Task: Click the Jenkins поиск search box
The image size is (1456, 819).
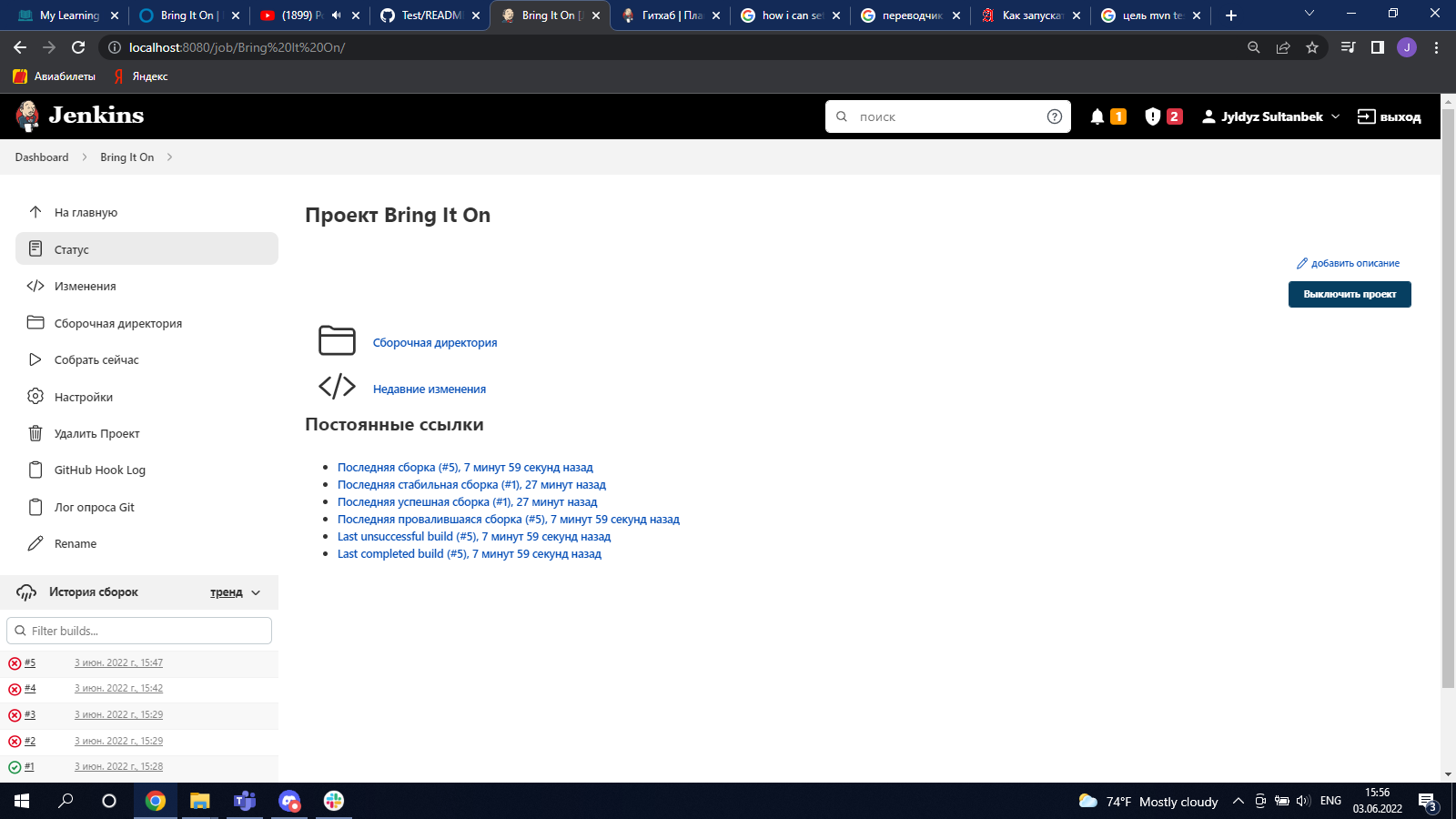Action: 948,116
